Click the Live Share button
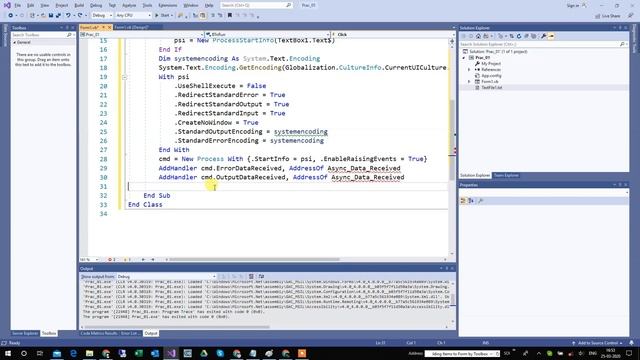Viewport: 640px width, 360px height. (x=607, y=16)
